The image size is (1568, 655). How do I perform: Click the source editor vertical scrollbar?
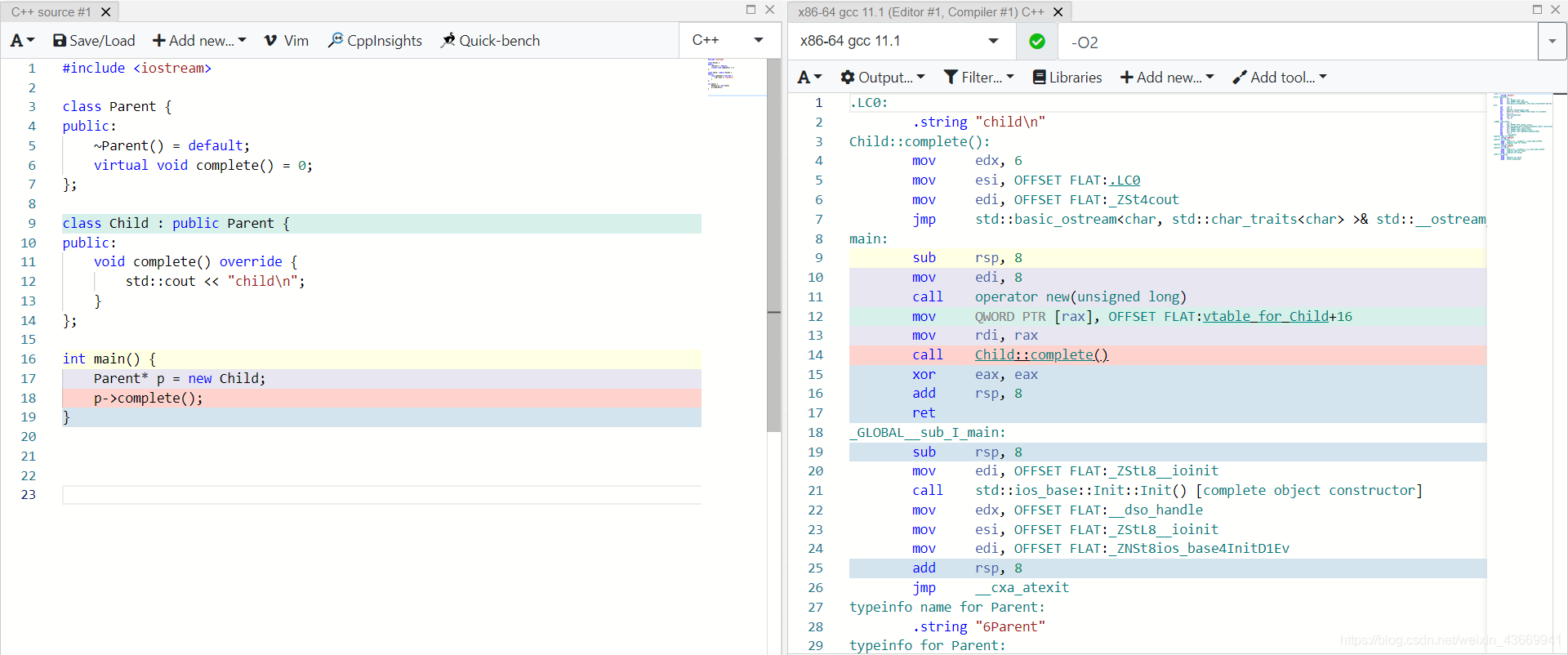click(x=774, y=245)
